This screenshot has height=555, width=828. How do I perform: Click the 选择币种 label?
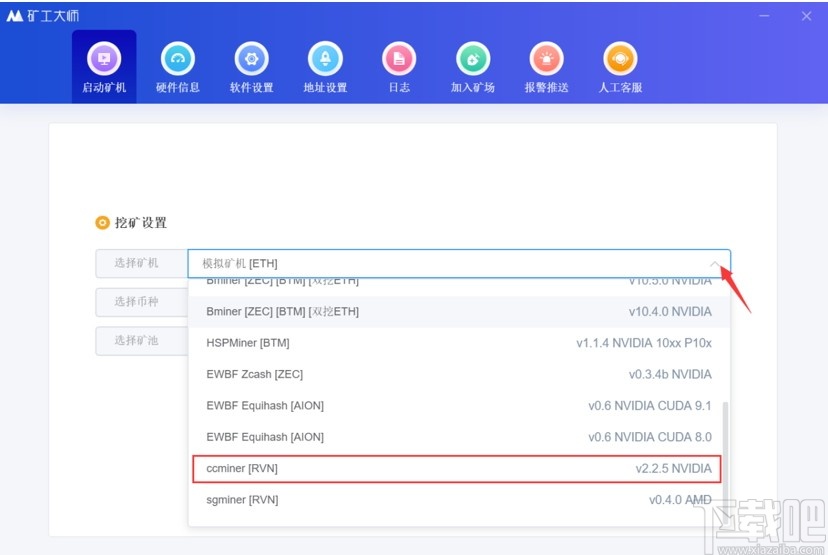(x=136, y=302)
